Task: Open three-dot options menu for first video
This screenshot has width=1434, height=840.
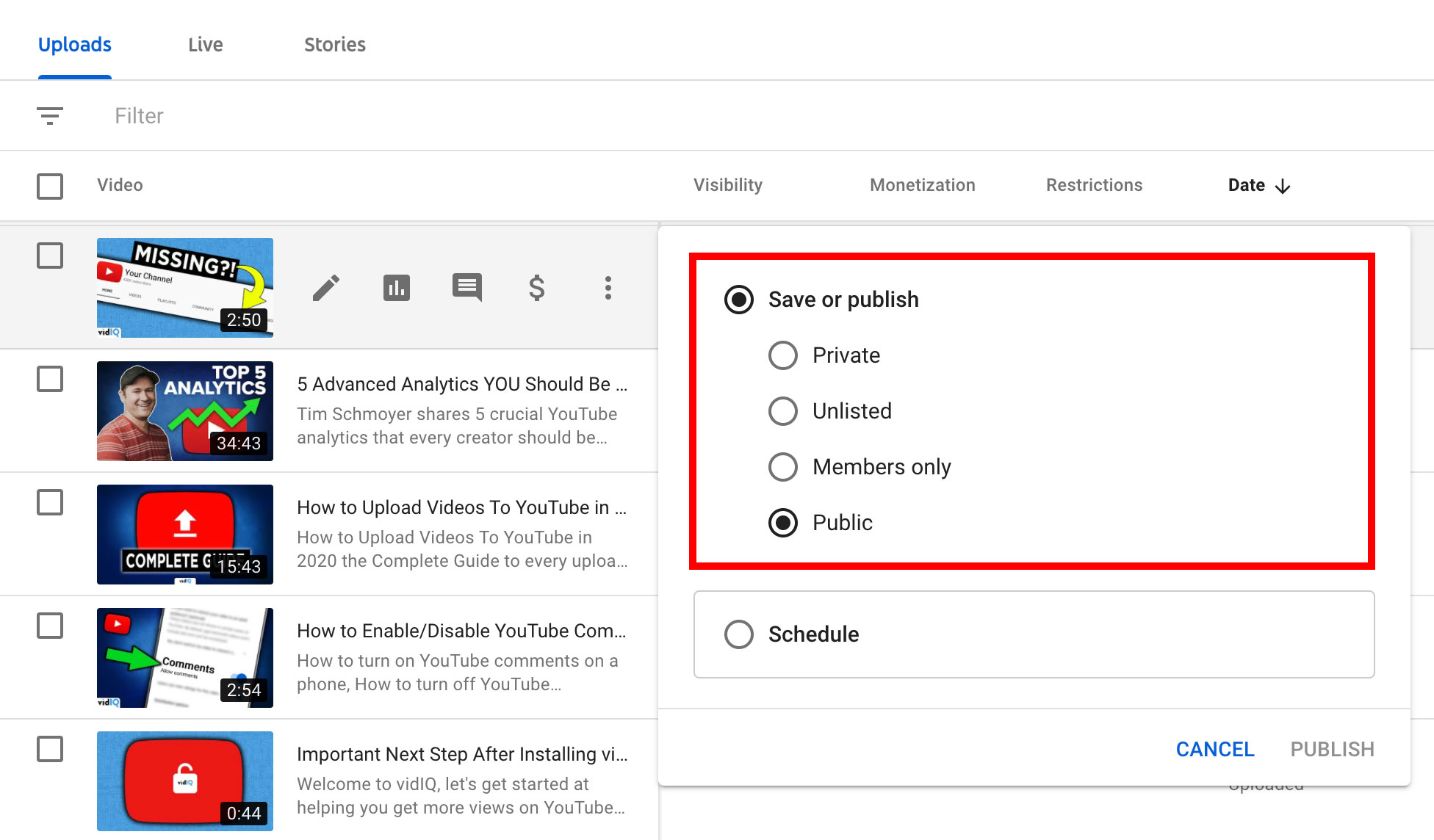Action: 608,288
